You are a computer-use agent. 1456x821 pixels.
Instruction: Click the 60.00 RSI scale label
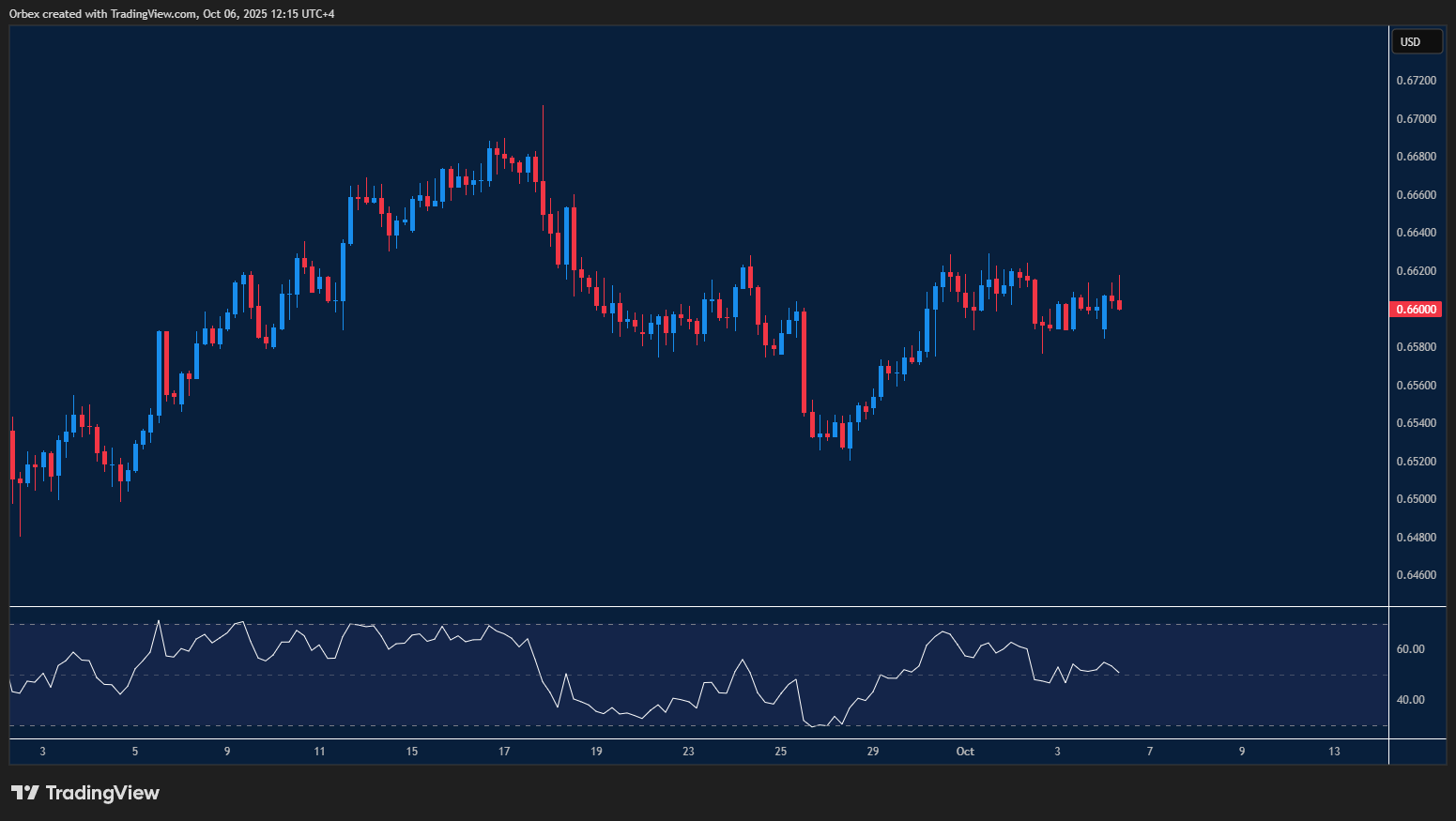point(1411,649)
